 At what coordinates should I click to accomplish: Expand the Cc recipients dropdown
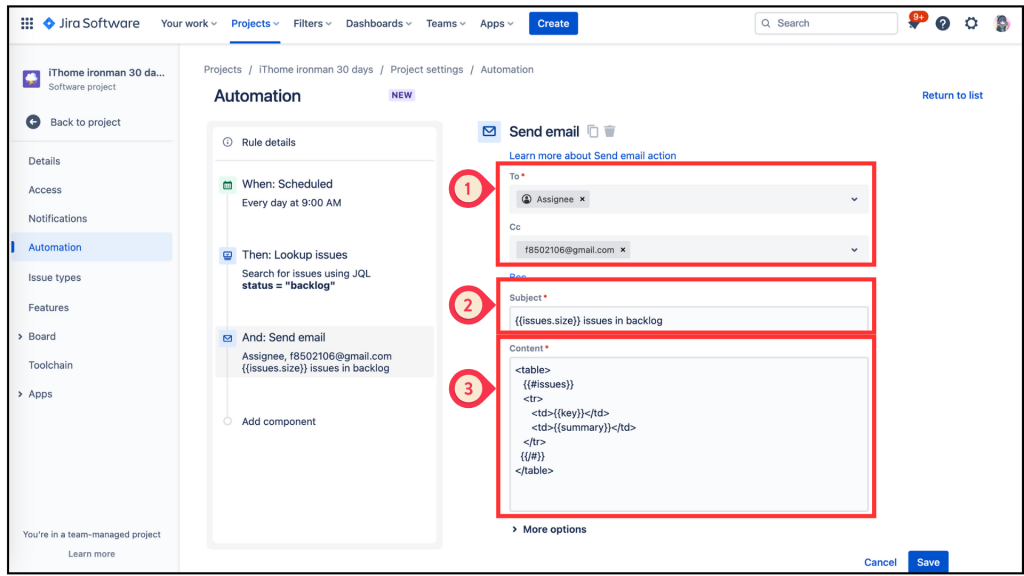[854, 249]
